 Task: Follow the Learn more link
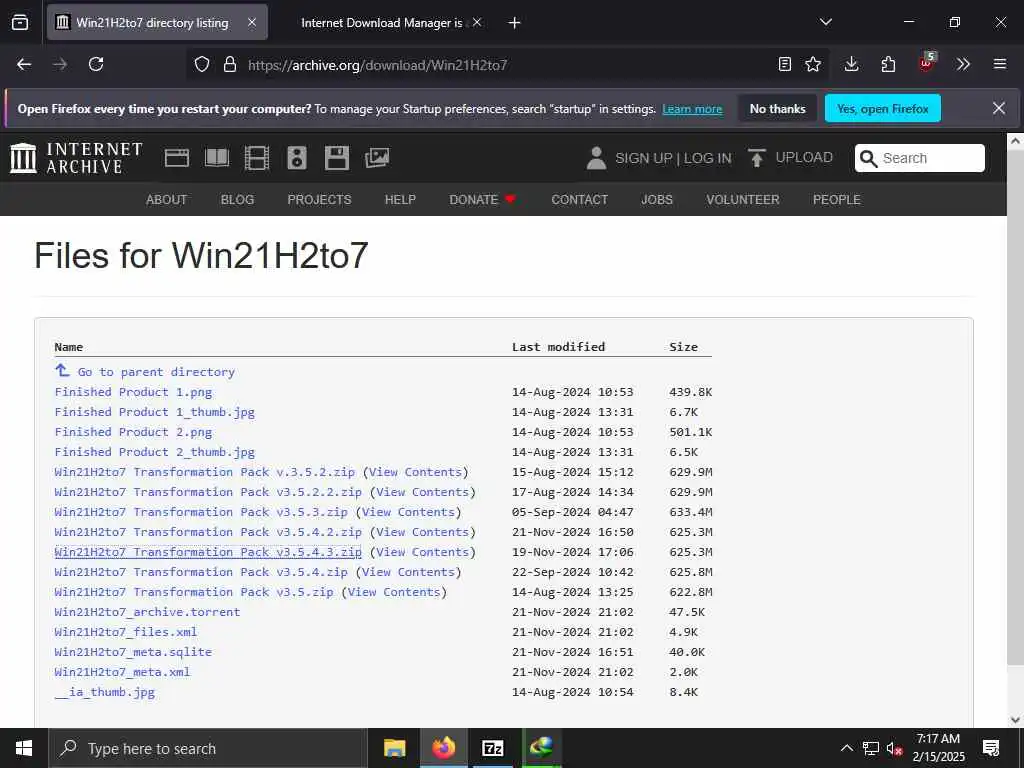[x=692, y=109]
